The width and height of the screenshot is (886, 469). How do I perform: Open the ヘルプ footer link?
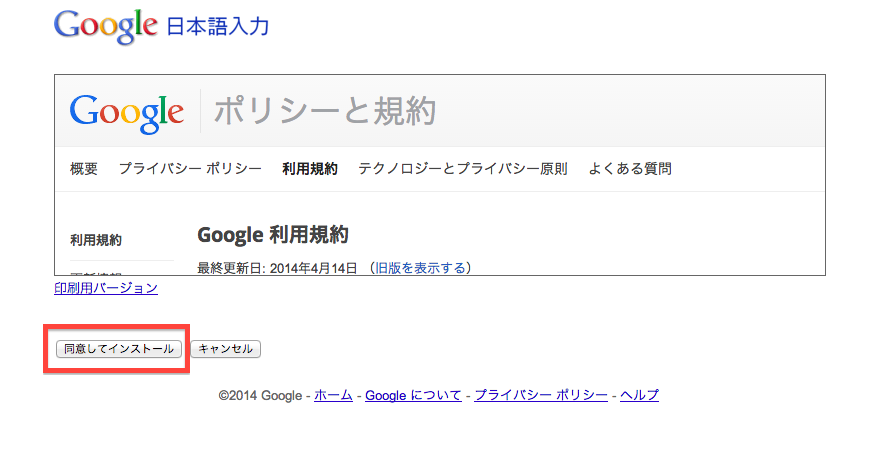tap(639, 395)
